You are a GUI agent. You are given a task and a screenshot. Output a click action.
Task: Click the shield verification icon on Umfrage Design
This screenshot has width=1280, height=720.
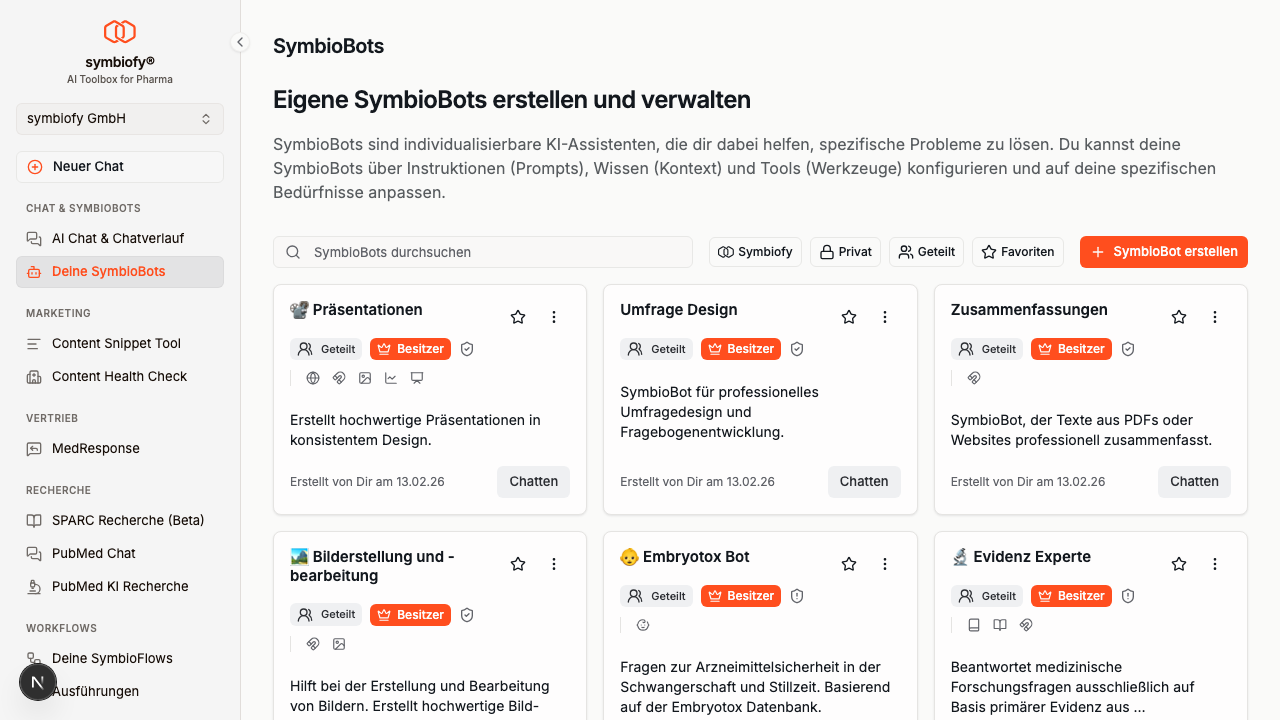797,348
